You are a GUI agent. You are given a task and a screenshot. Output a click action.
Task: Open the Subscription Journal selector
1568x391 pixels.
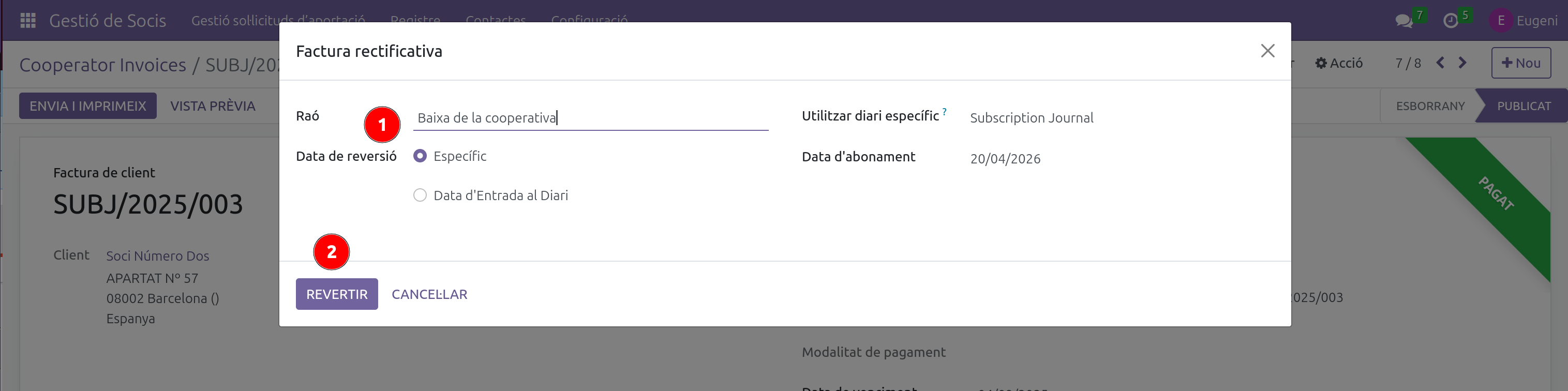coord(1032,118)
